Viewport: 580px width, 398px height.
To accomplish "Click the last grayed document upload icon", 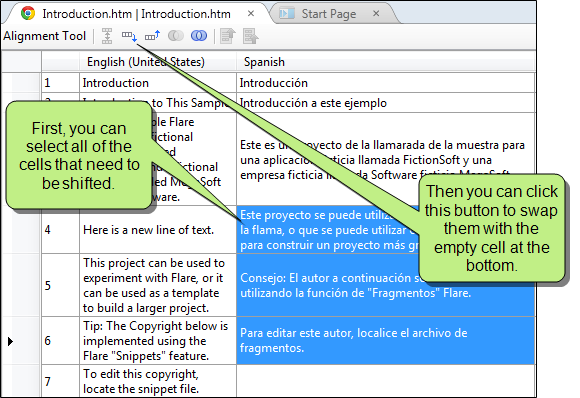I will (x=250, y=36).
